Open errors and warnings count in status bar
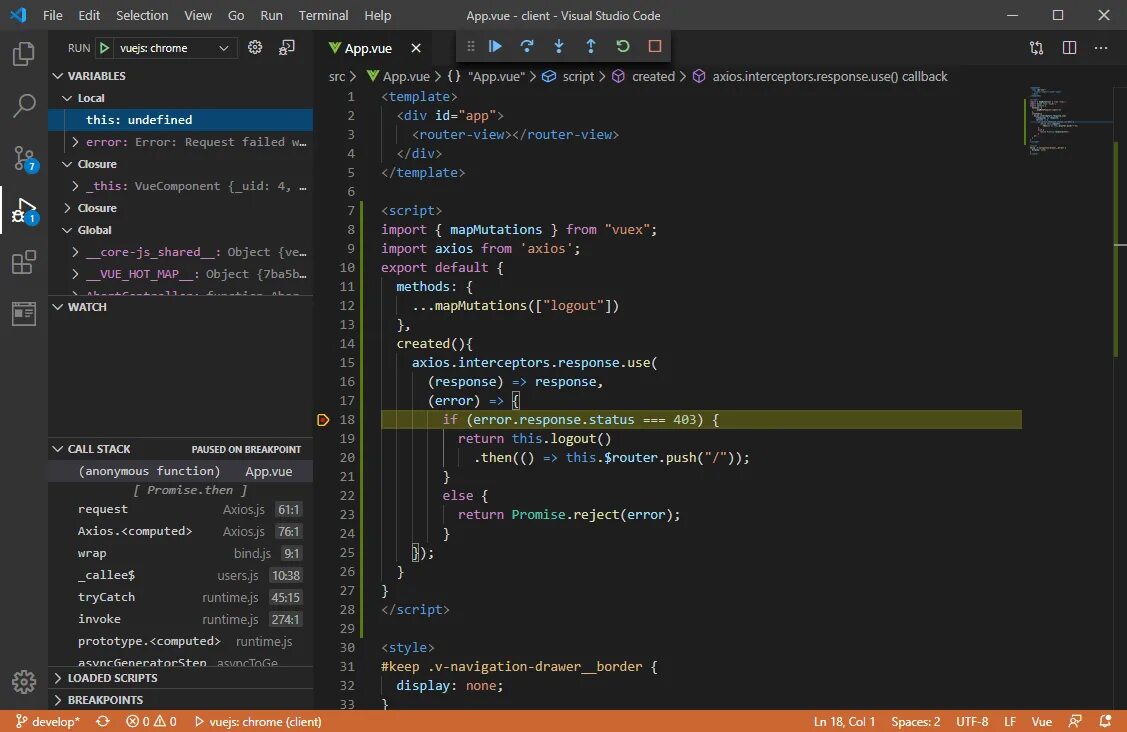Viewport: 1127px width, 732px height. [151, 721]
